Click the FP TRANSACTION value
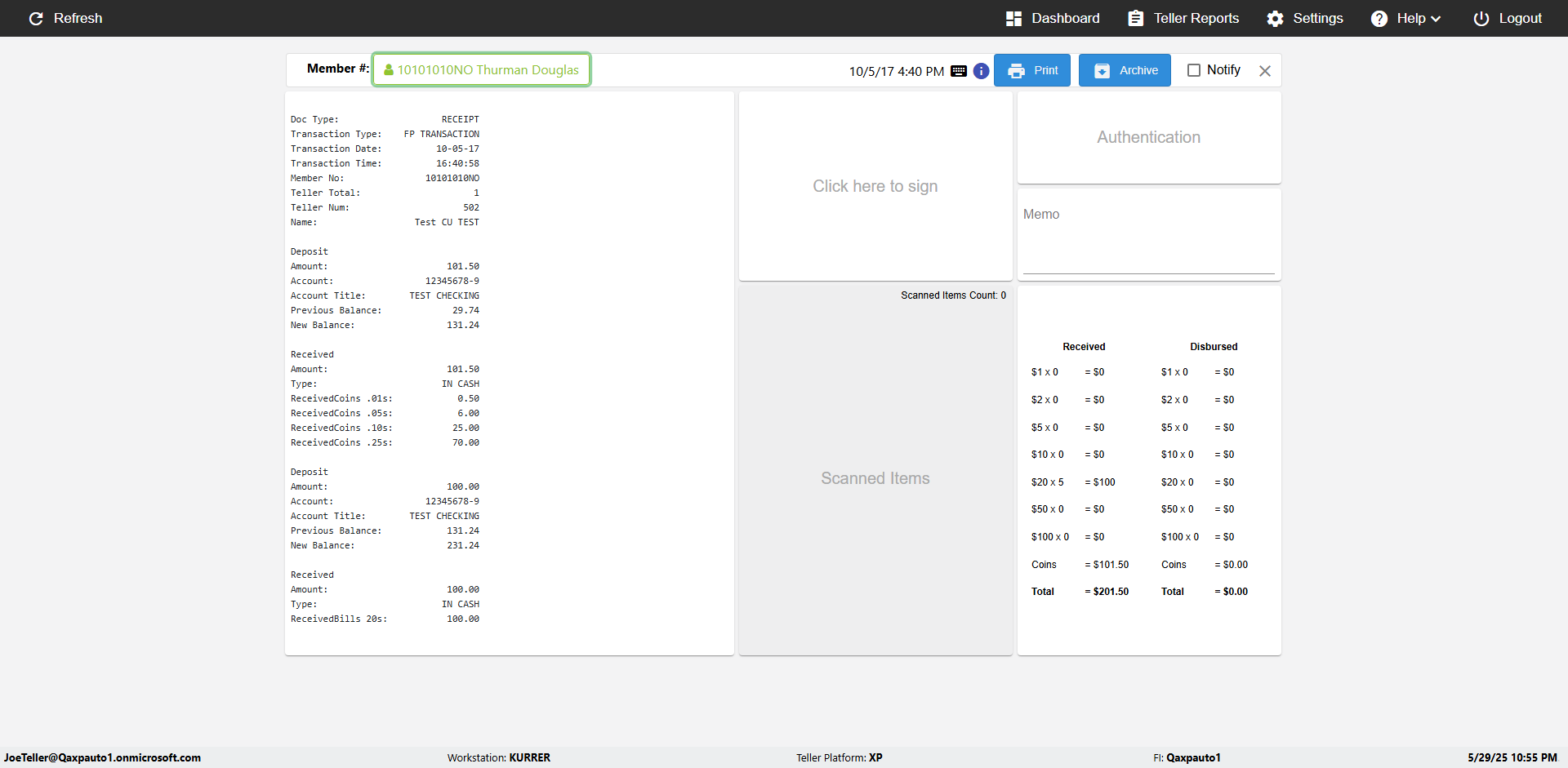Viewport: 1568px width, 768px height. (442, 134)
